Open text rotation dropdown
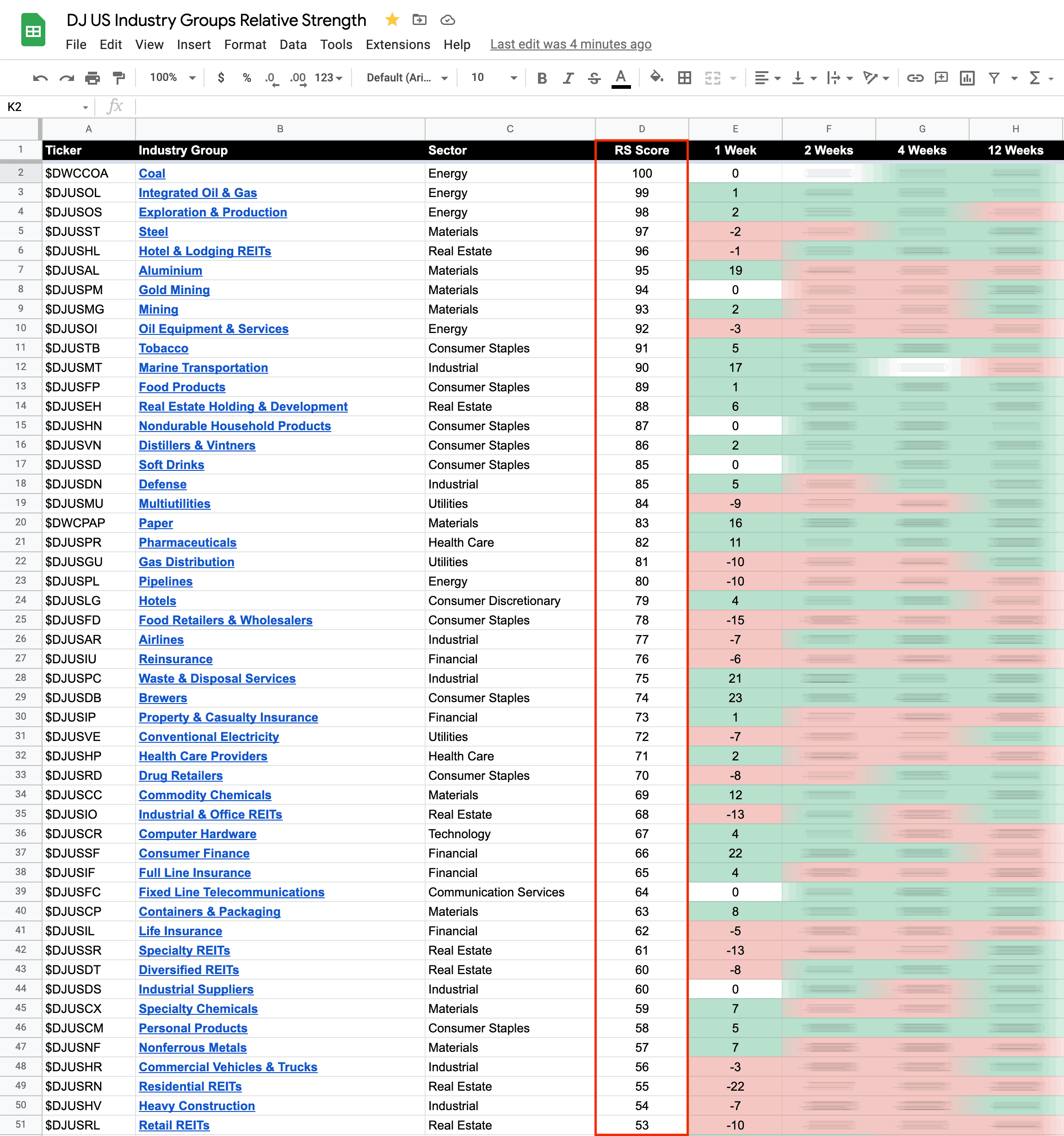 875,78
